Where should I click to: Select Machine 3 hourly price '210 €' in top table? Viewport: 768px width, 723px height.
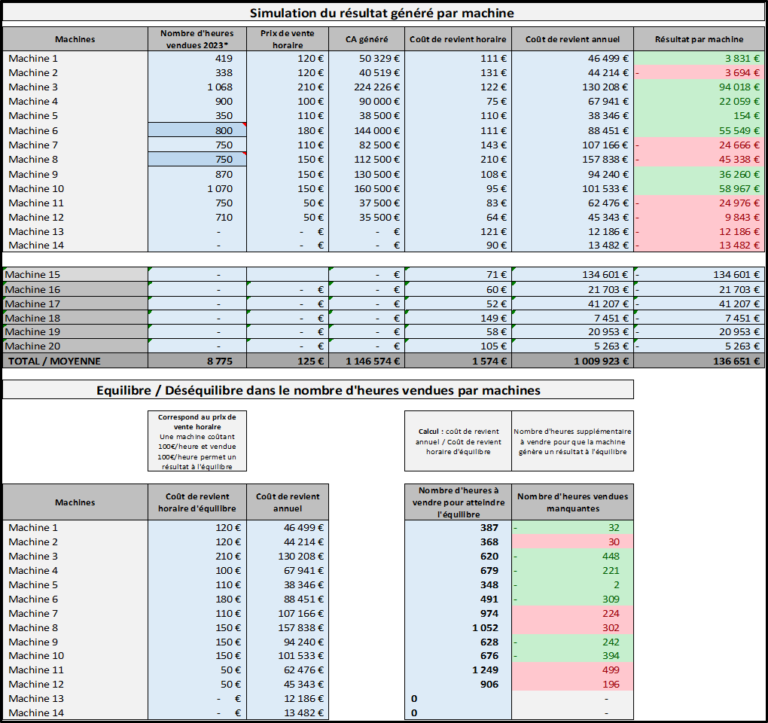coord(288,87)
